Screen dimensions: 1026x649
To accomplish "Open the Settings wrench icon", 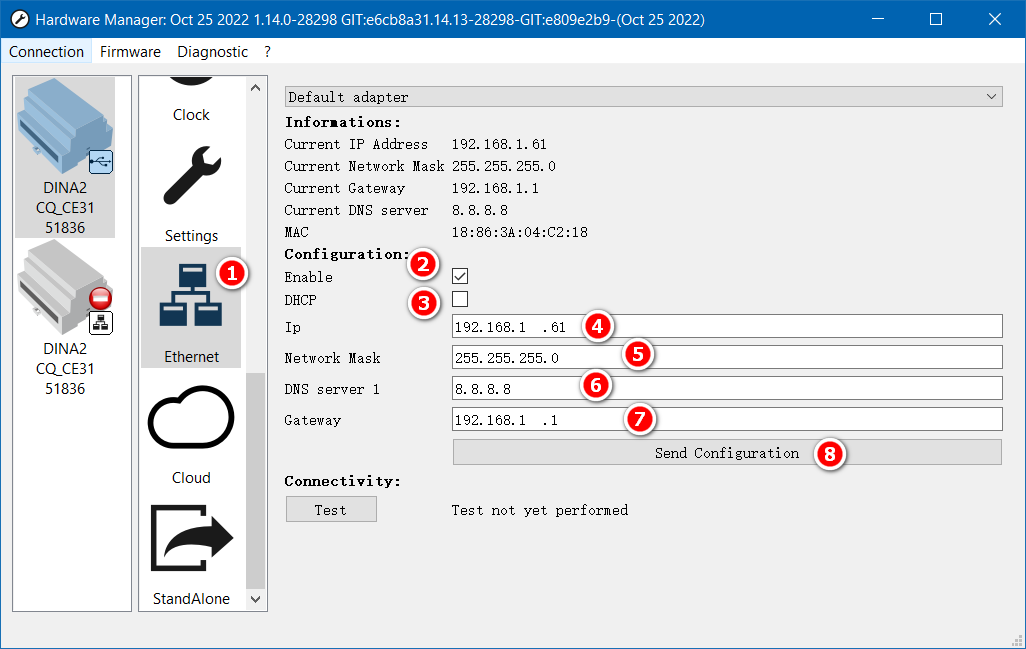I will point(191,177).
